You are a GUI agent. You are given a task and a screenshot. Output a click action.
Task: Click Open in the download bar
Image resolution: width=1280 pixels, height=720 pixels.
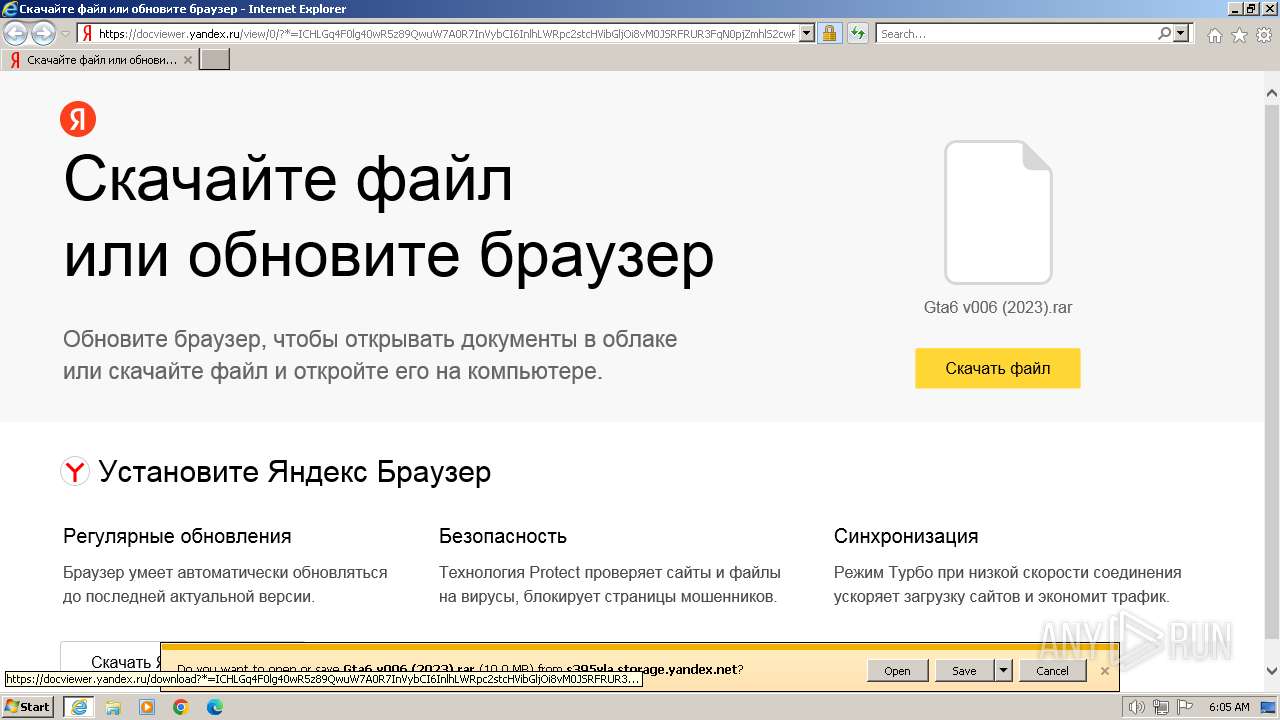coord(897,671)
